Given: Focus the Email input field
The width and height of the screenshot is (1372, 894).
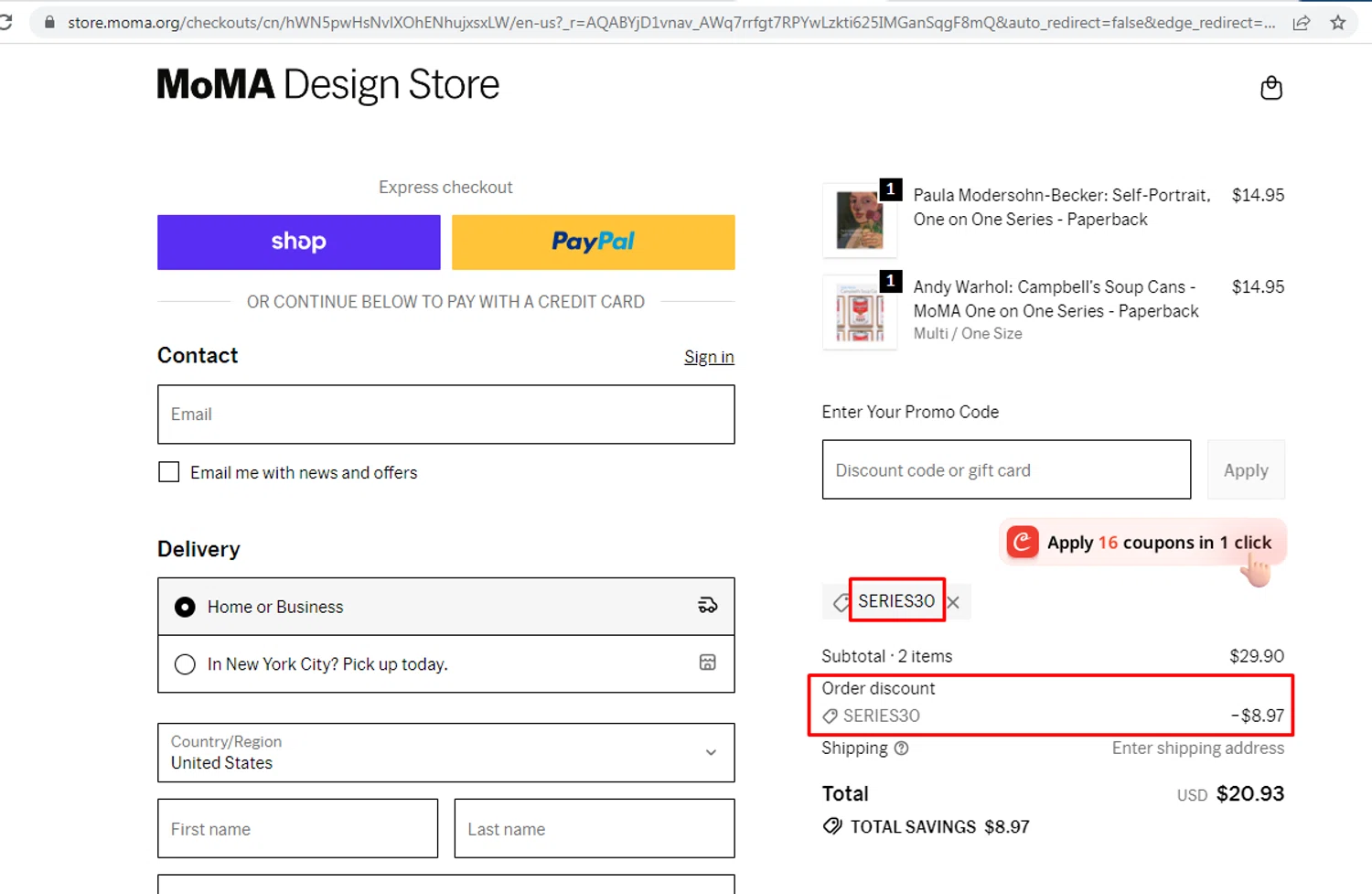Looking at the screenshot, I should 445,415.
